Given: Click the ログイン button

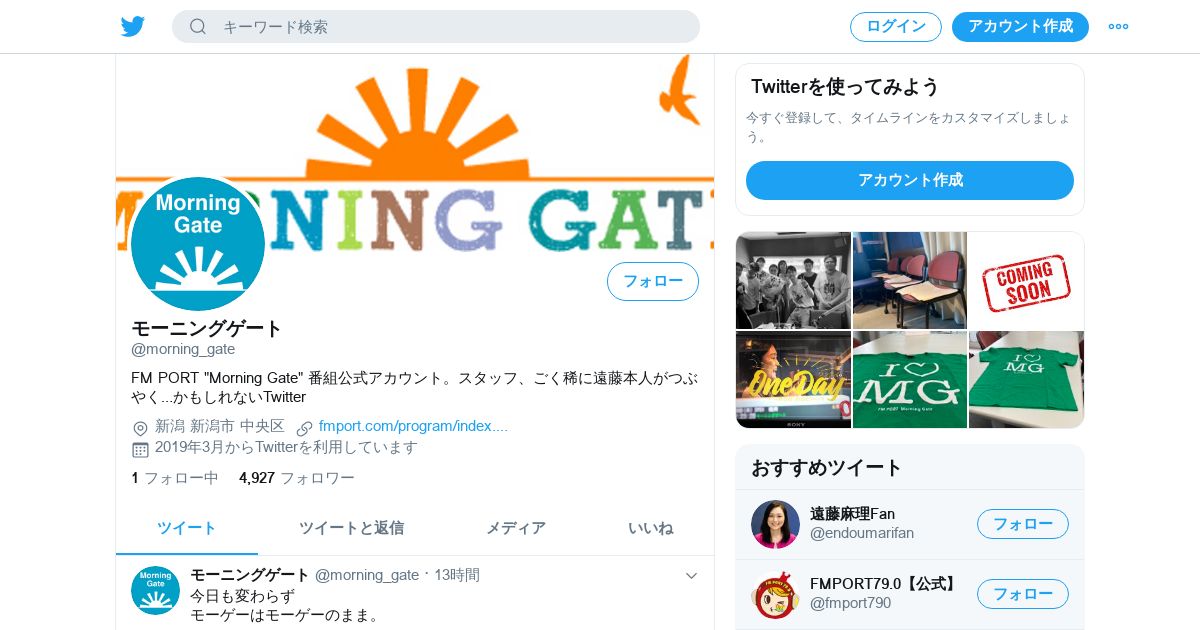Looking at the screenshot, I should tap(896, 27).
